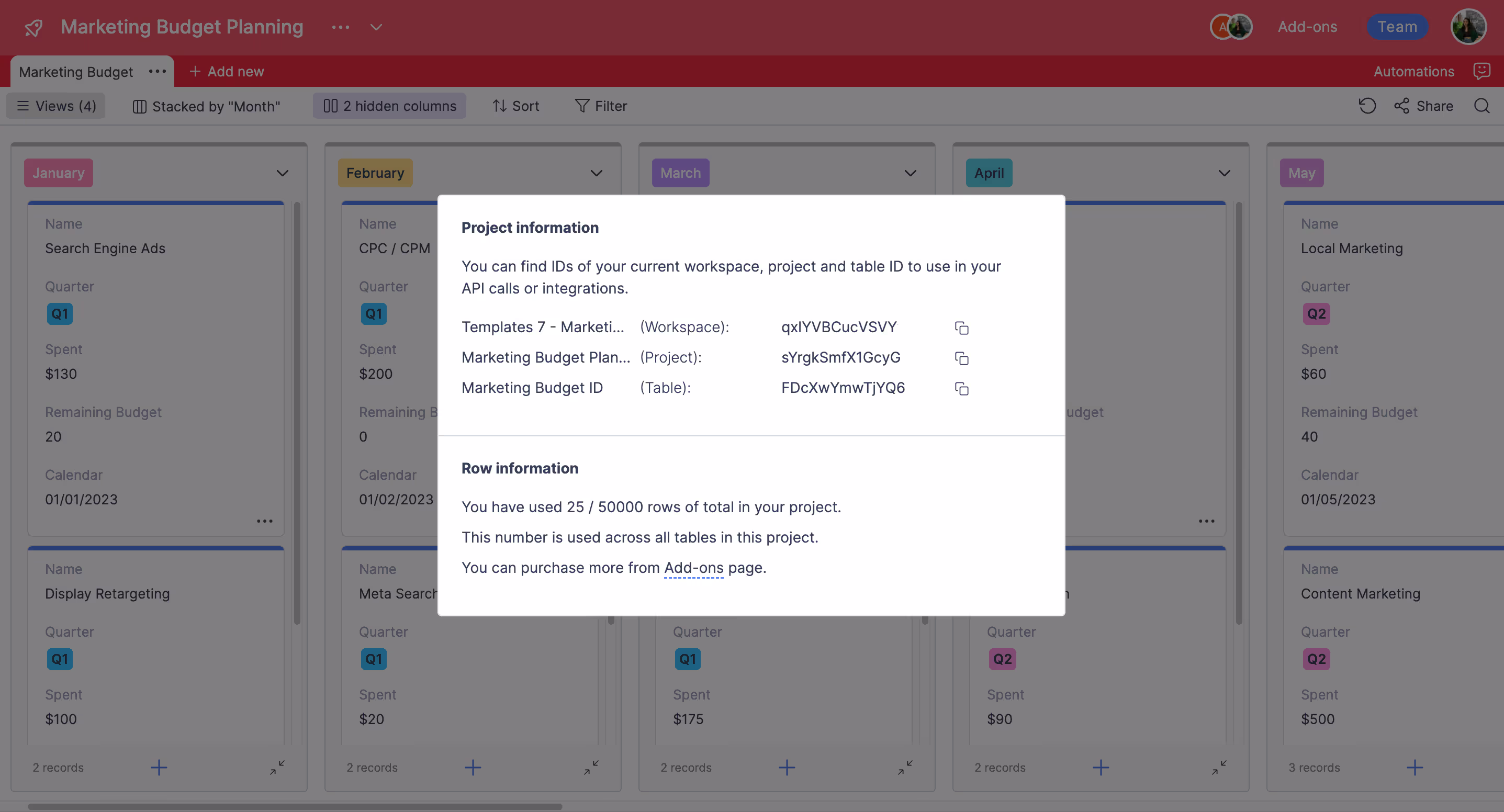Open project options three-dot menu

[340, 27]
